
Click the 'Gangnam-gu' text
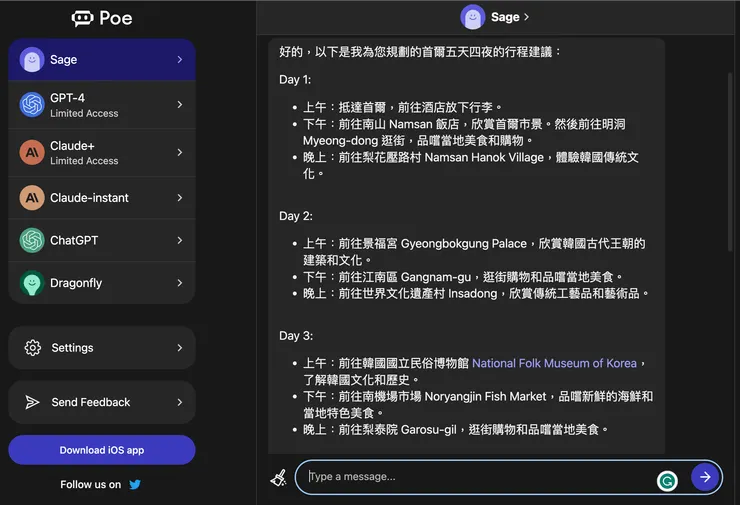tap(436, 277)
